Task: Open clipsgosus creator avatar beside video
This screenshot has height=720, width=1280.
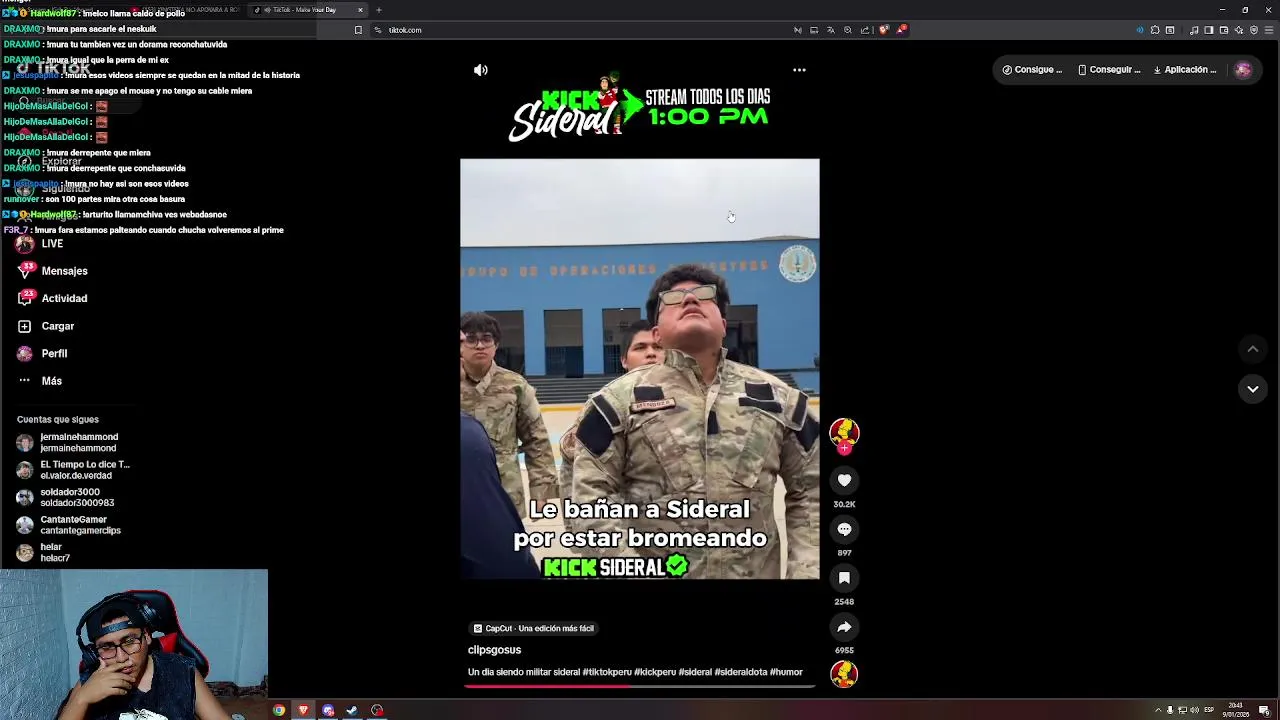Action: 844,431
